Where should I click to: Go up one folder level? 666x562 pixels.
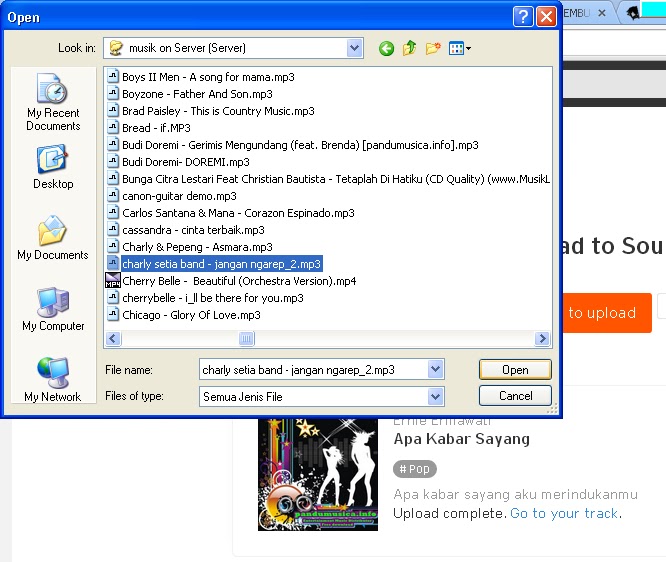coord(409,48)
